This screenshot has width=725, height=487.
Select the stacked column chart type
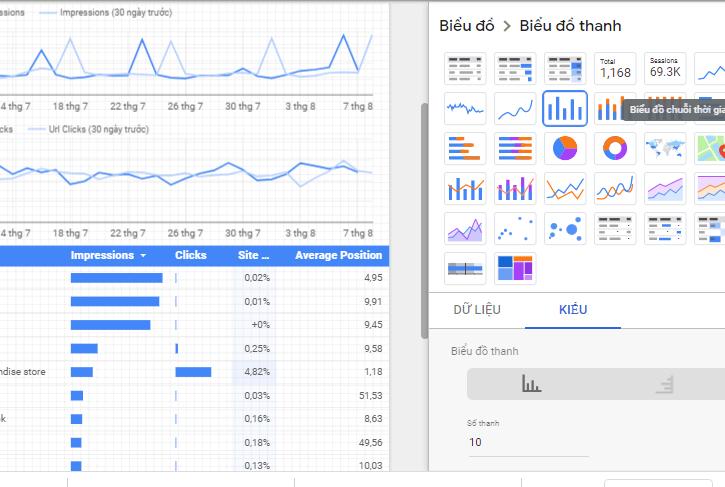(608, 109)
